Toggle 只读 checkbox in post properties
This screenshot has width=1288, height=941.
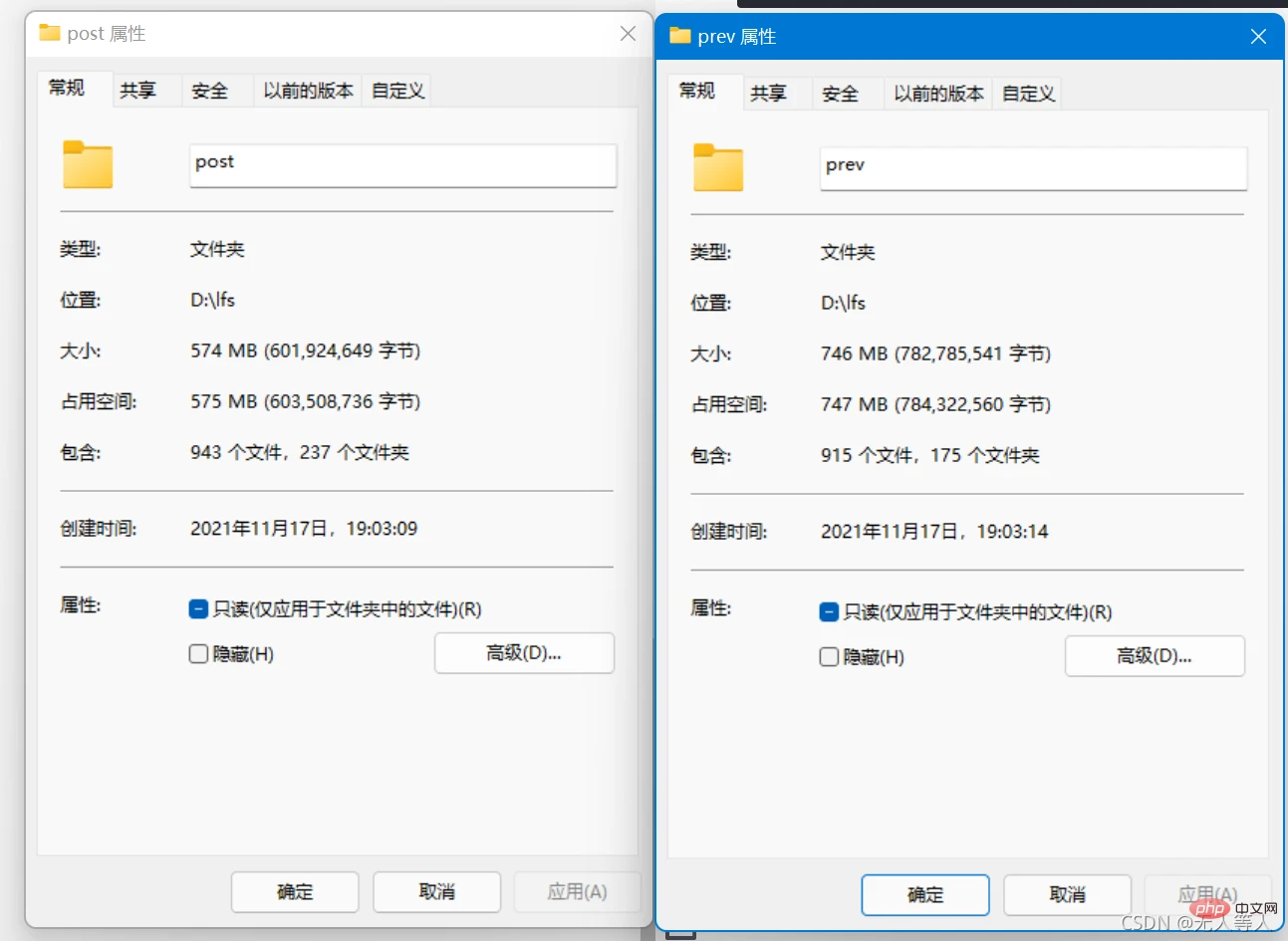[198, 609]
